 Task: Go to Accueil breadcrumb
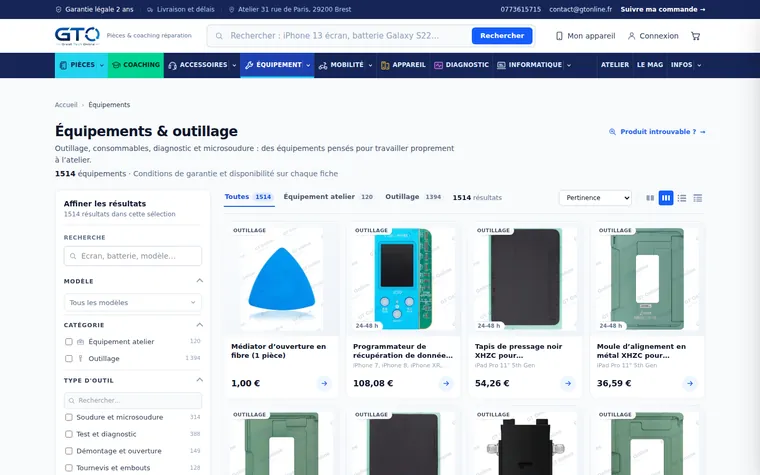66,105
